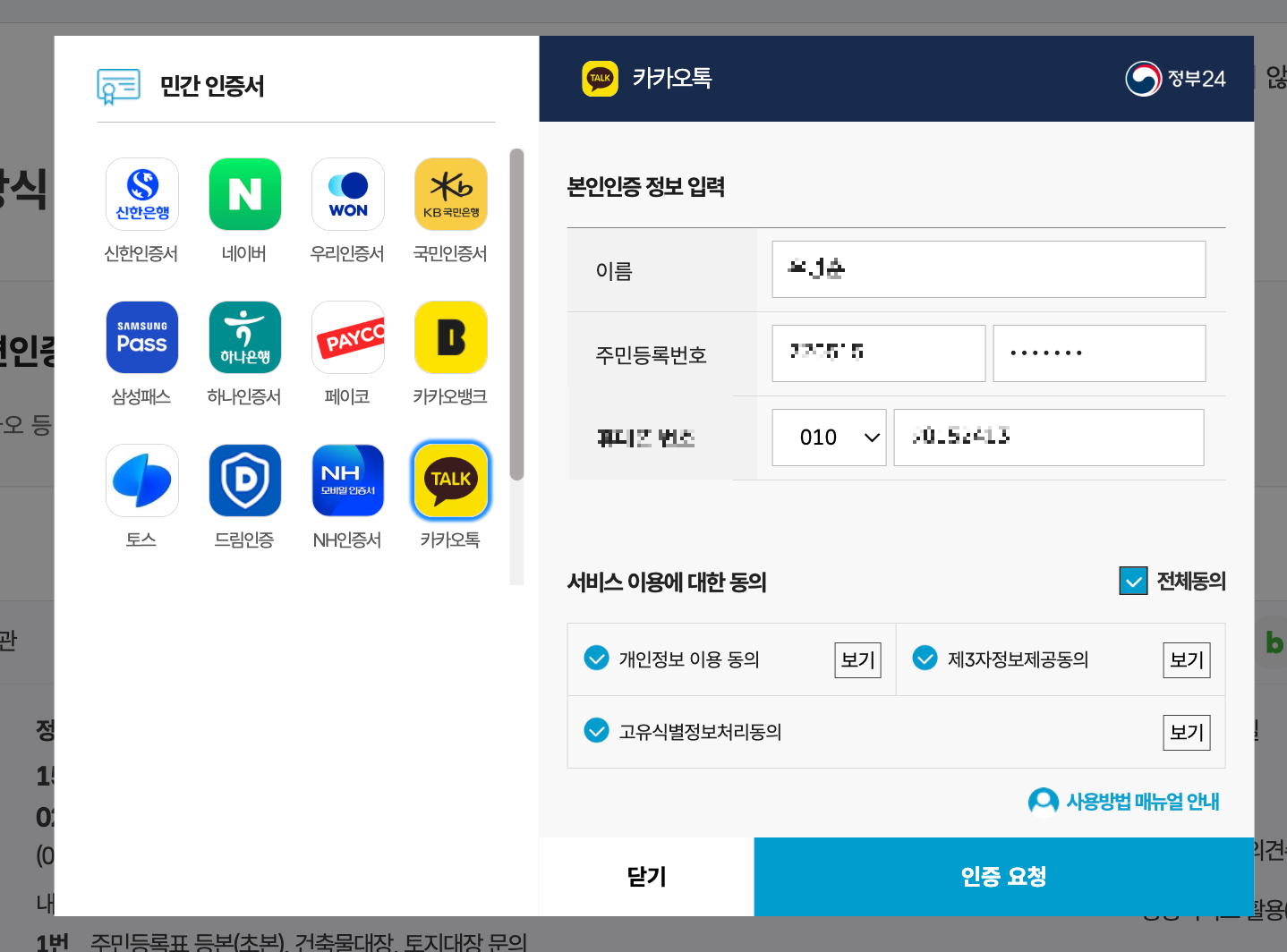Select the Shinhan Bank certificate icon

click(x=142, y=194)
